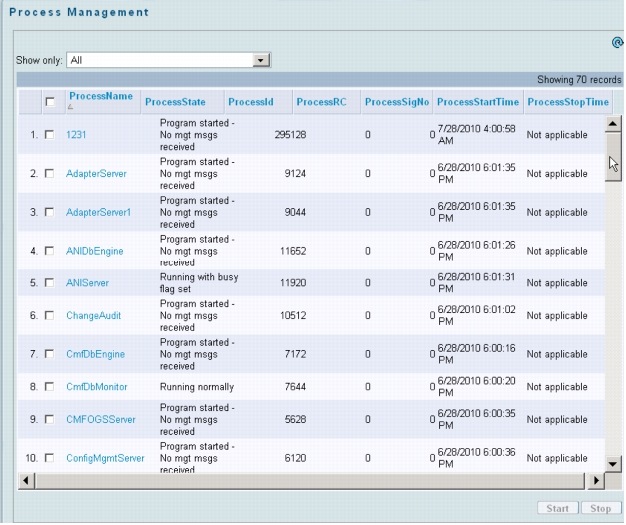Click start time 6/28/2010 6:00:20 PM

click(x=477, y=386)
